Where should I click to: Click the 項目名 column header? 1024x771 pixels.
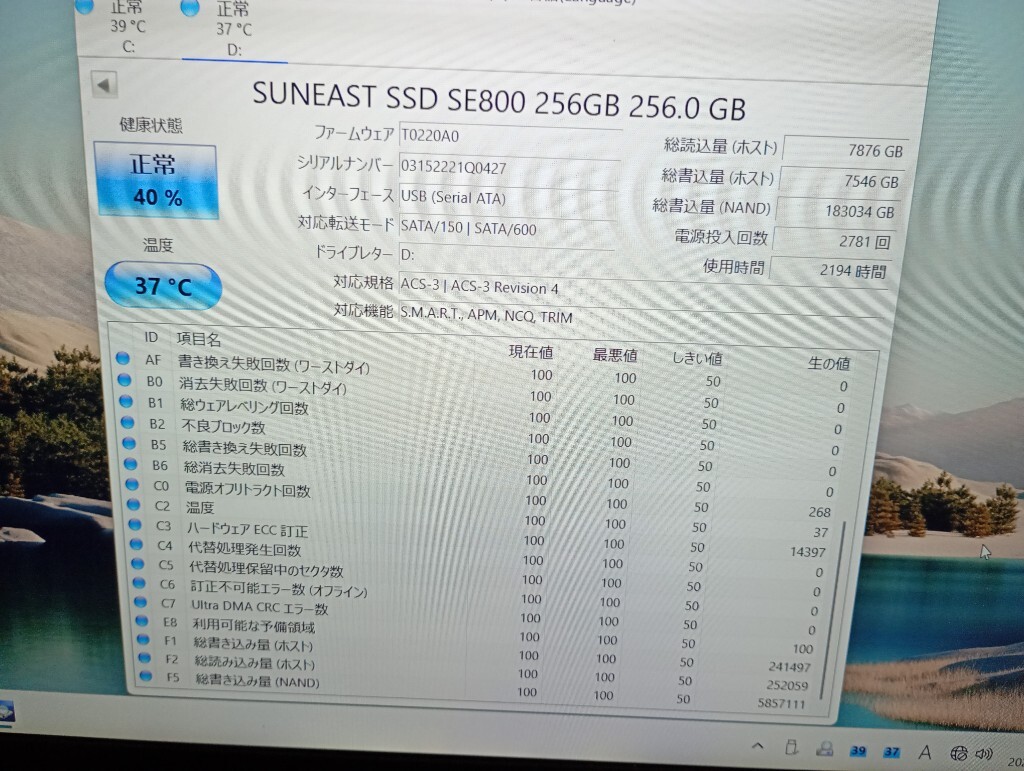click(x=199, y=339)
